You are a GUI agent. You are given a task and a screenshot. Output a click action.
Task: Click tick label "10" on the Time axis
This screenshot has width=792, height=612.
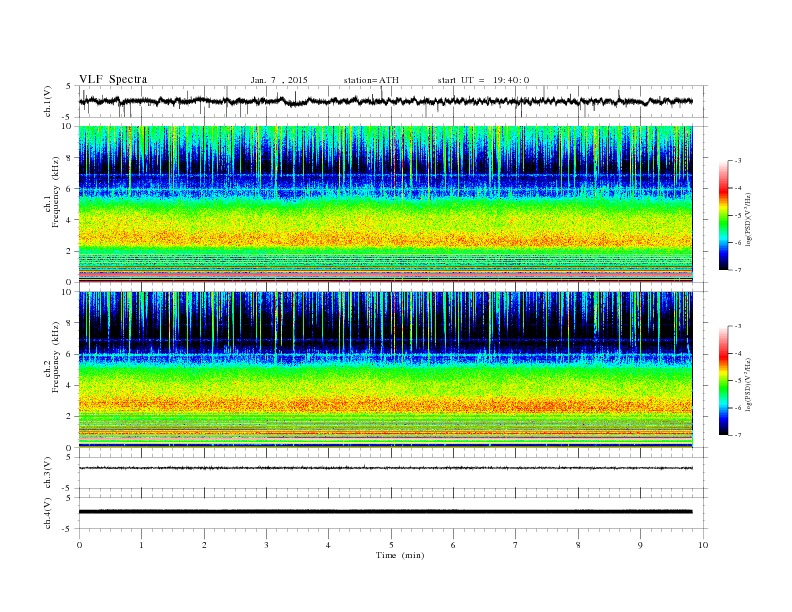[703, 545]
